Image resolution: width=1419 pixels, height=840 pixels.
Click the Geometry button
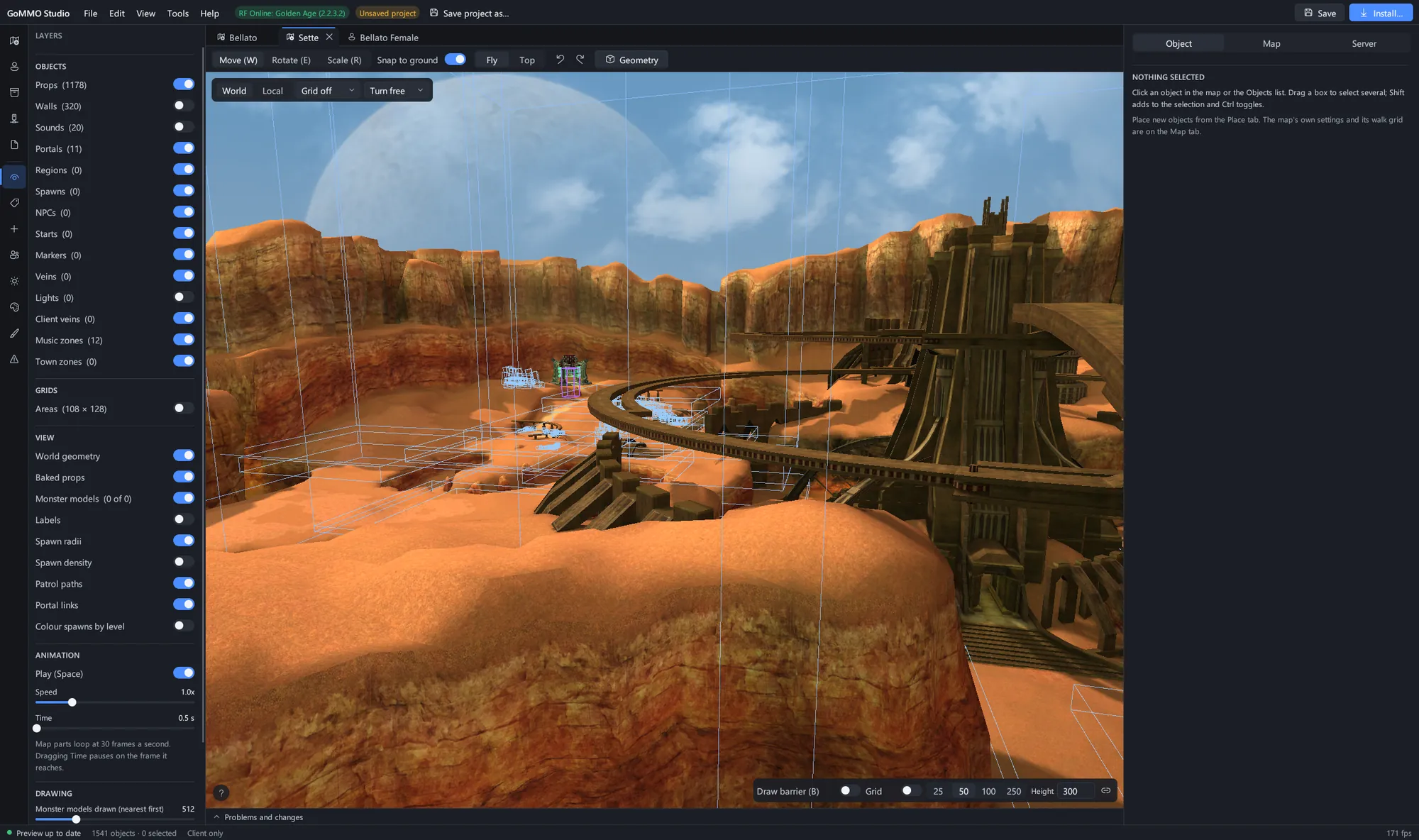[x=631, y=60]
